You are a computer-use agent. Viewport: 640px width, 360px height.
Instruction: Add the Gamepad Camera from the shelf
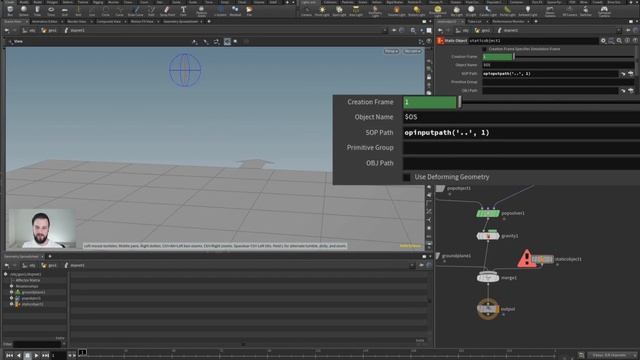(x=604, y=11)
